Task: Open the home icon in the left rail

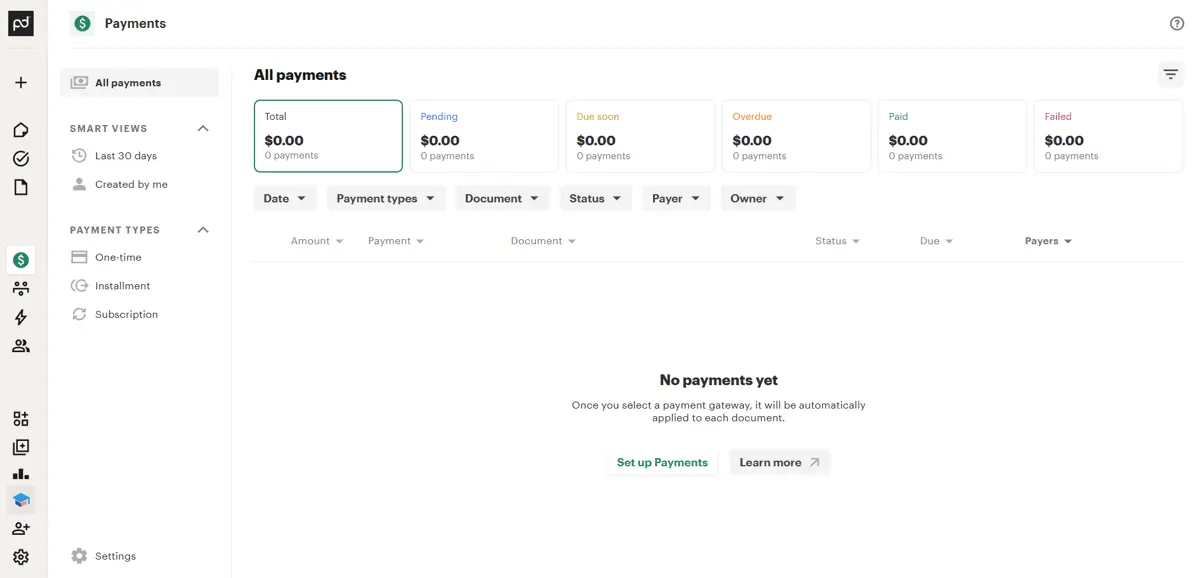Action: click(x=21, y=130)
